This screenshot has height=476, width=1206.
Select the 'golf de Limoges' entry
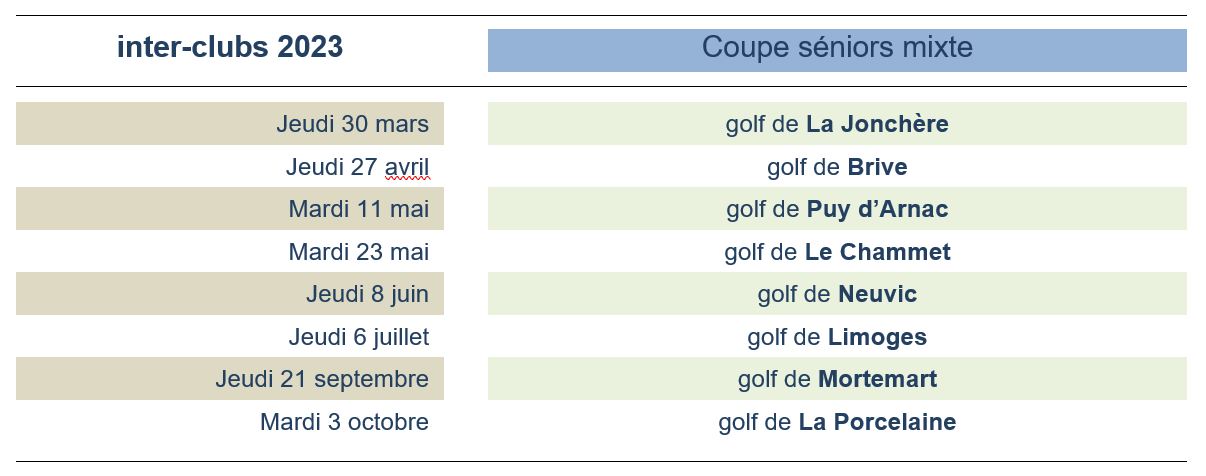(x=837, y=337)
